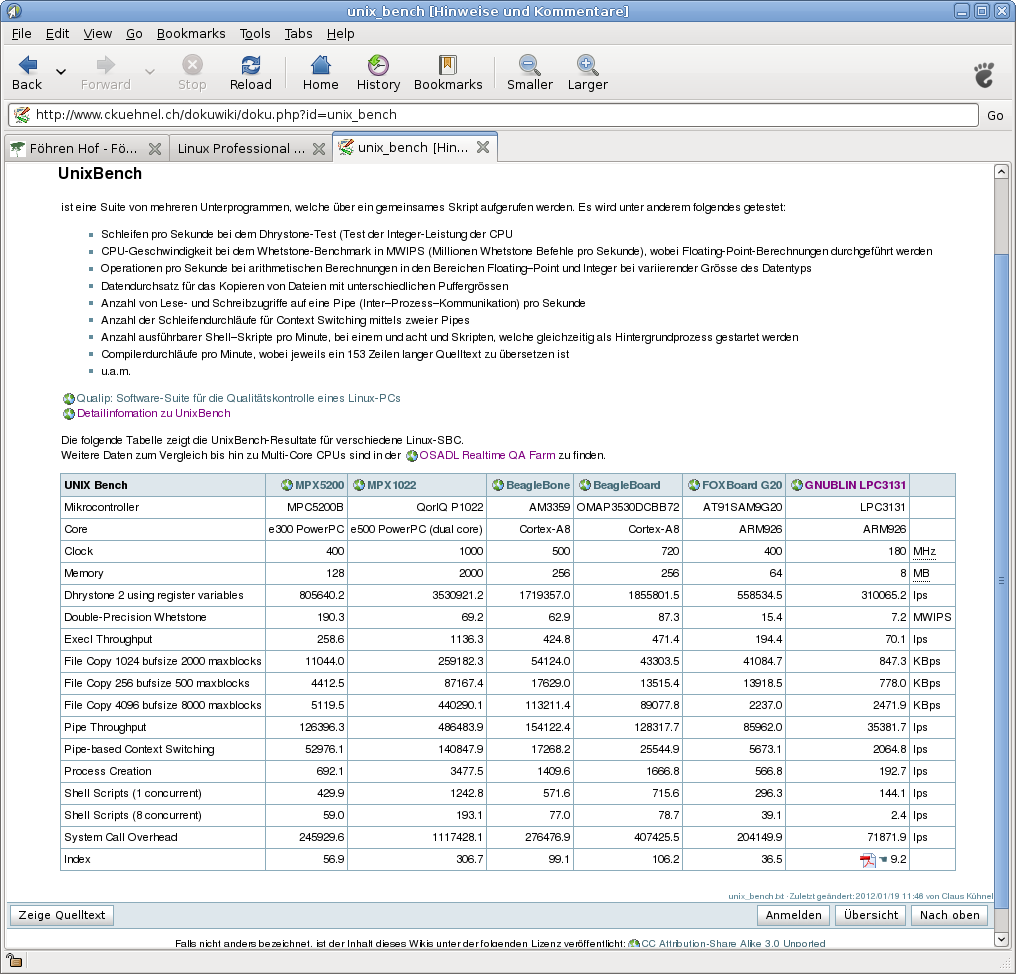Close the Föhren Hof tab
The image size is (1016, 974).
click(155, 148)
